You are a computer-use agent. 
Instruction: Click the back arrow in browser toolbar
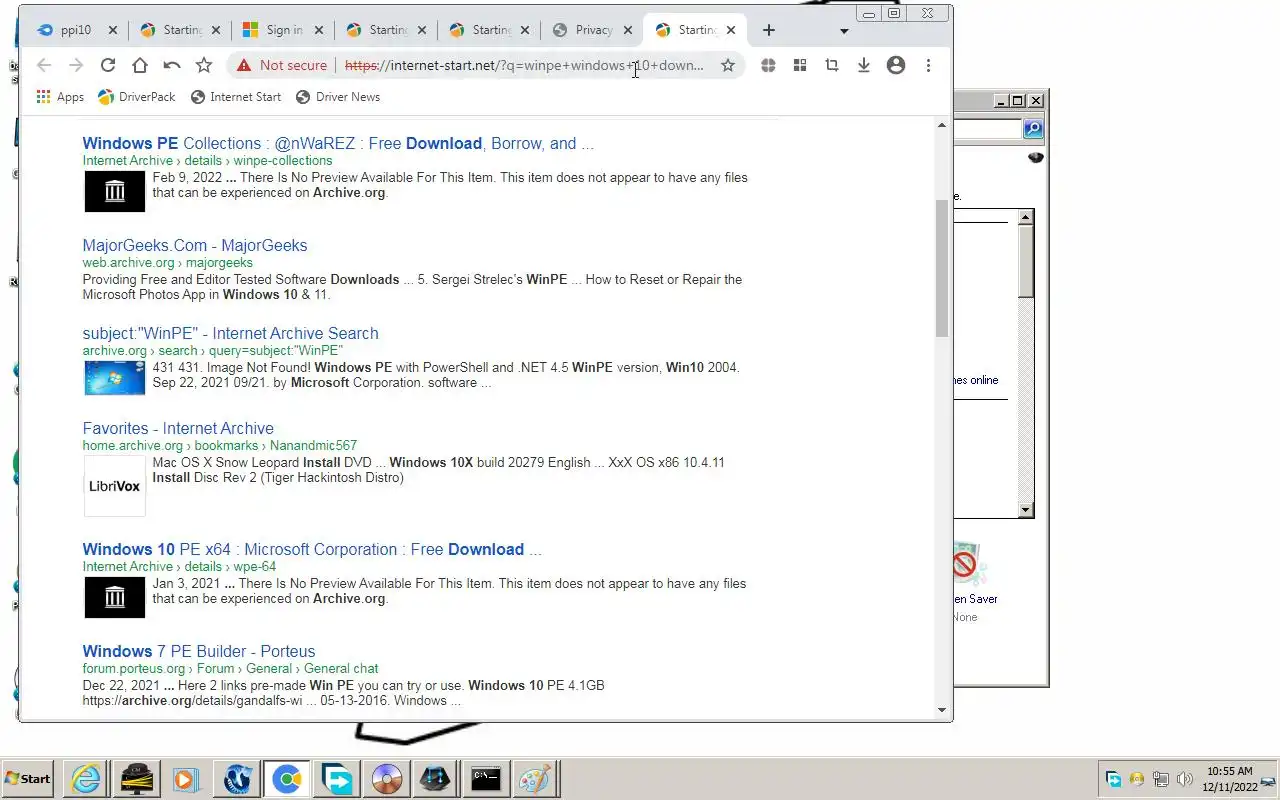click(44, 65)
